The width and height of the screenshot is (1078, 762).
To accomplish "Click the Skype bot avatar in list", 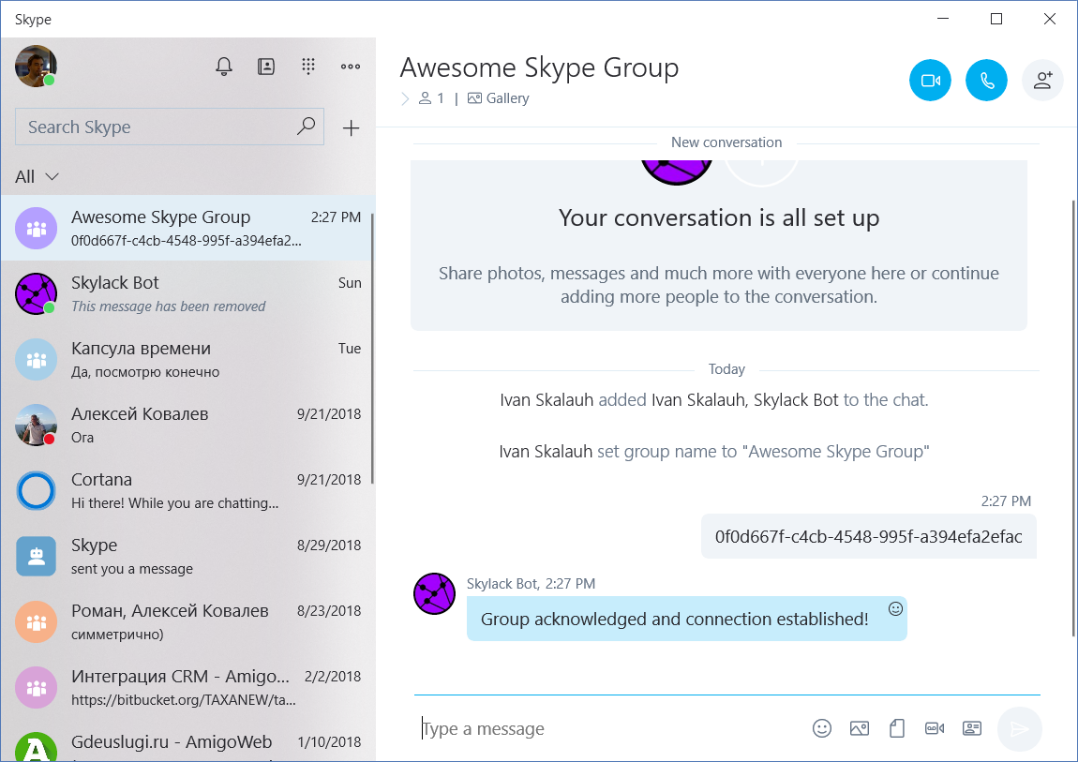I will point(36,556).
